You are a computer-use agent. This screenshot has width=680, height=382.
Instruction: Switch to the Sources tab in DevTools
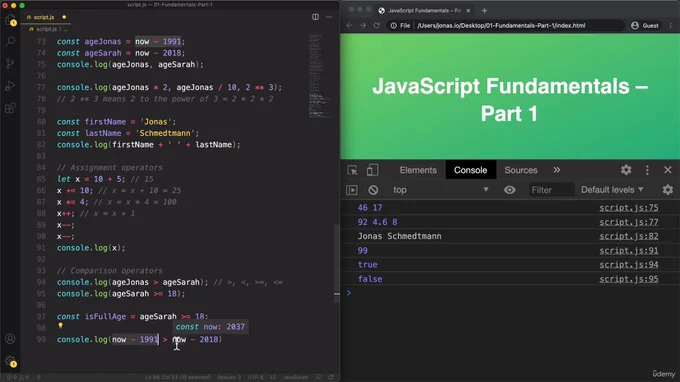click(521, 170)
